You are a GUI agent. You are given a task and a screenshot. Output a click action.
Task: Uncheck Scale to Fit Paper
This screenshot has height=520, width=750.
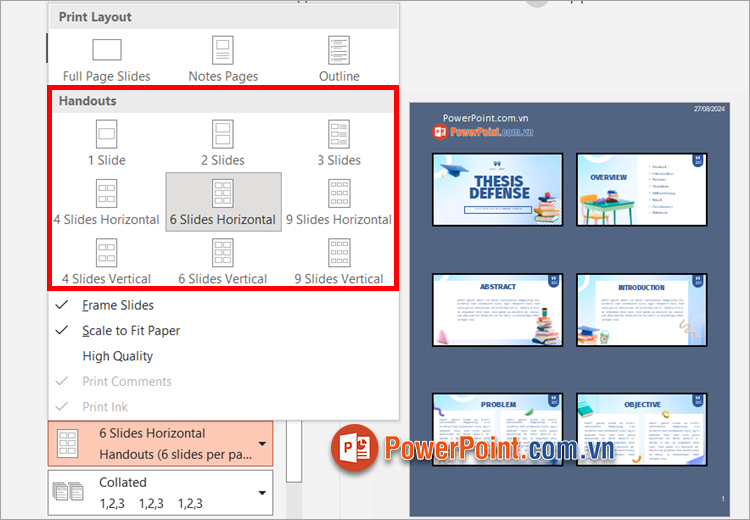(x=131, y=330)
